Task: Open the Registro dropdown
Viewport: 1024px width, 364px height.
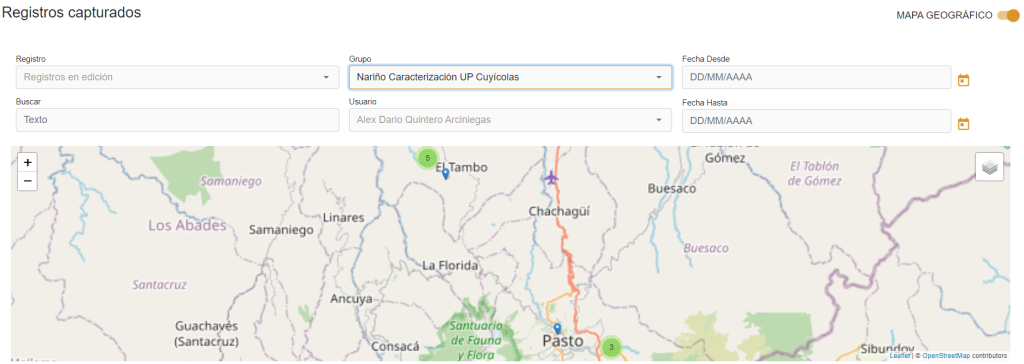Action: (x=177, y=77)
